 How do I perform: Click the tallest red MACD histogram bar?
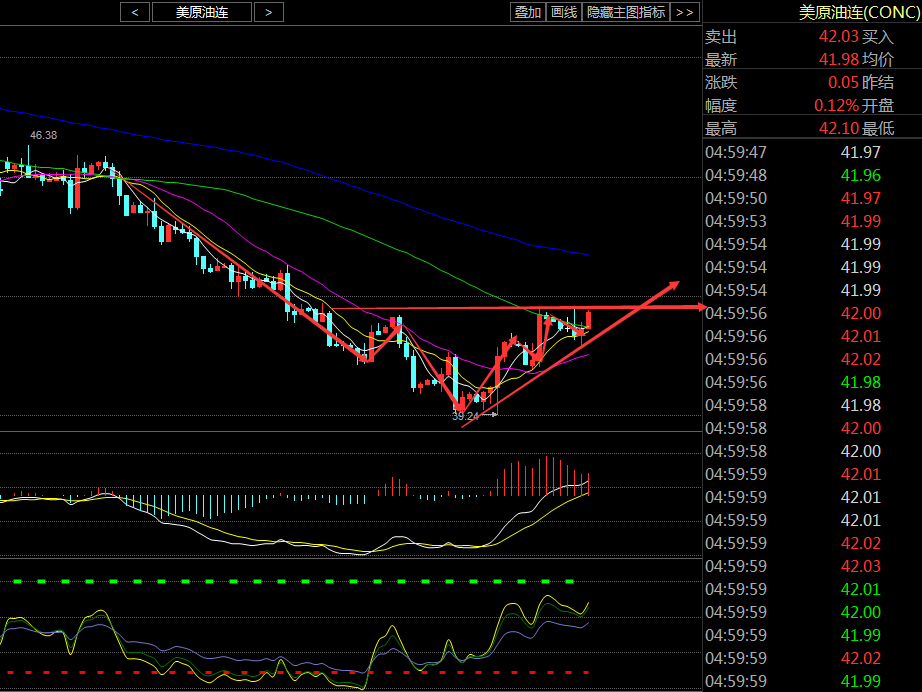[547, 475]
